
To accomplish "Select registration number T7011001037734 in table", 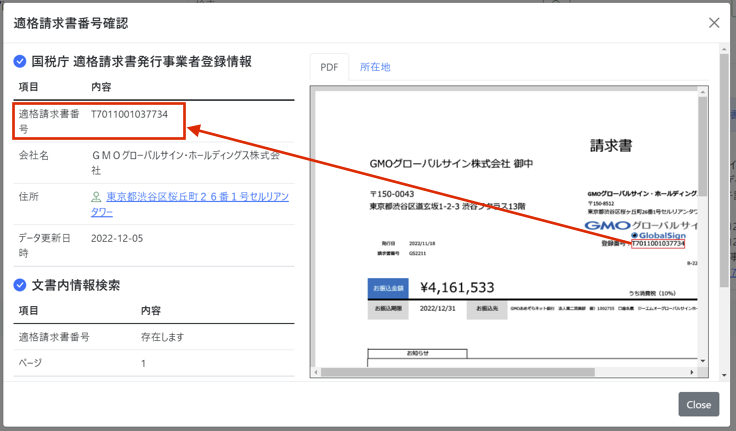I will coord(129,114).
